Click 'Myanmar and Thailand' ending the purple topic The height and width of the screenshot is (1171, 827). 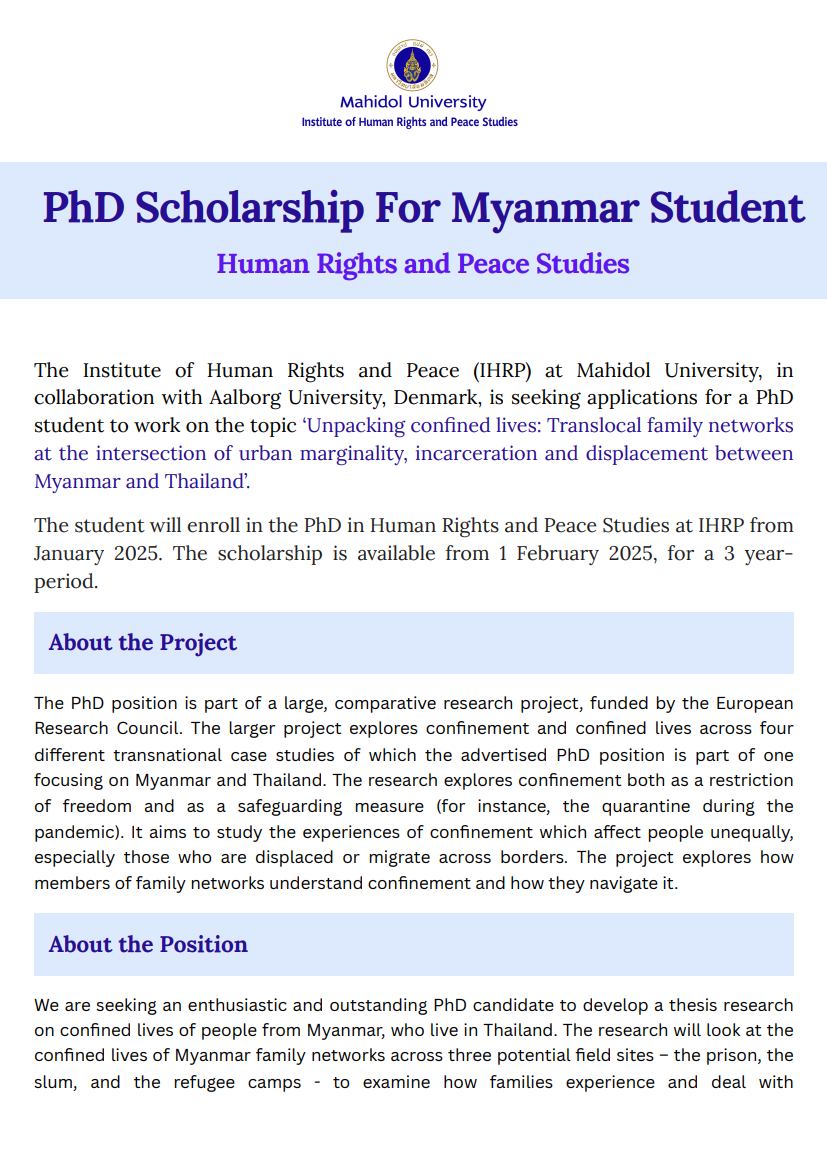point(139,482)
